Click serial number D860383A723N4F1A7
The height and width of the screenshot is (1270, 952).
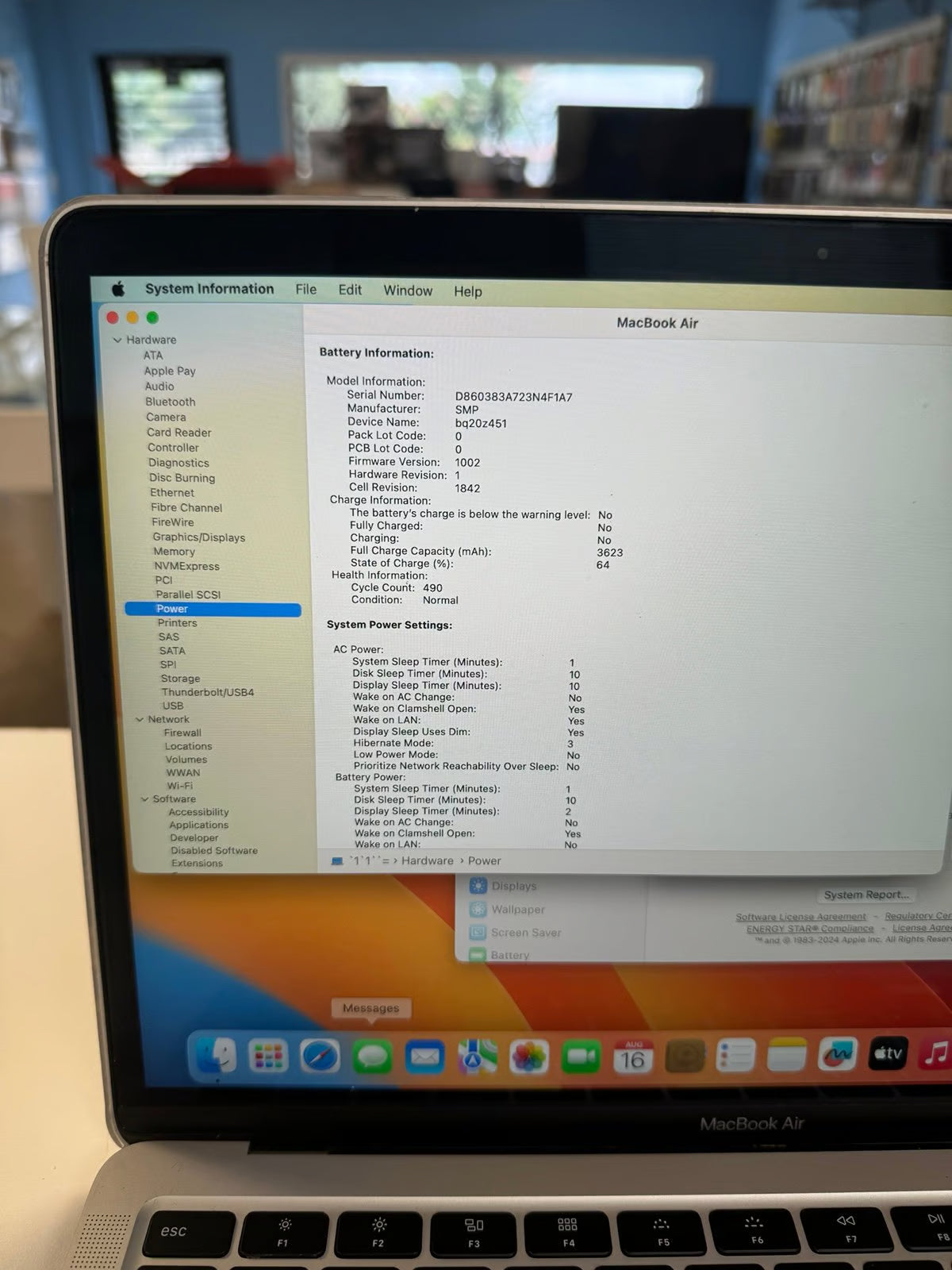513,397
